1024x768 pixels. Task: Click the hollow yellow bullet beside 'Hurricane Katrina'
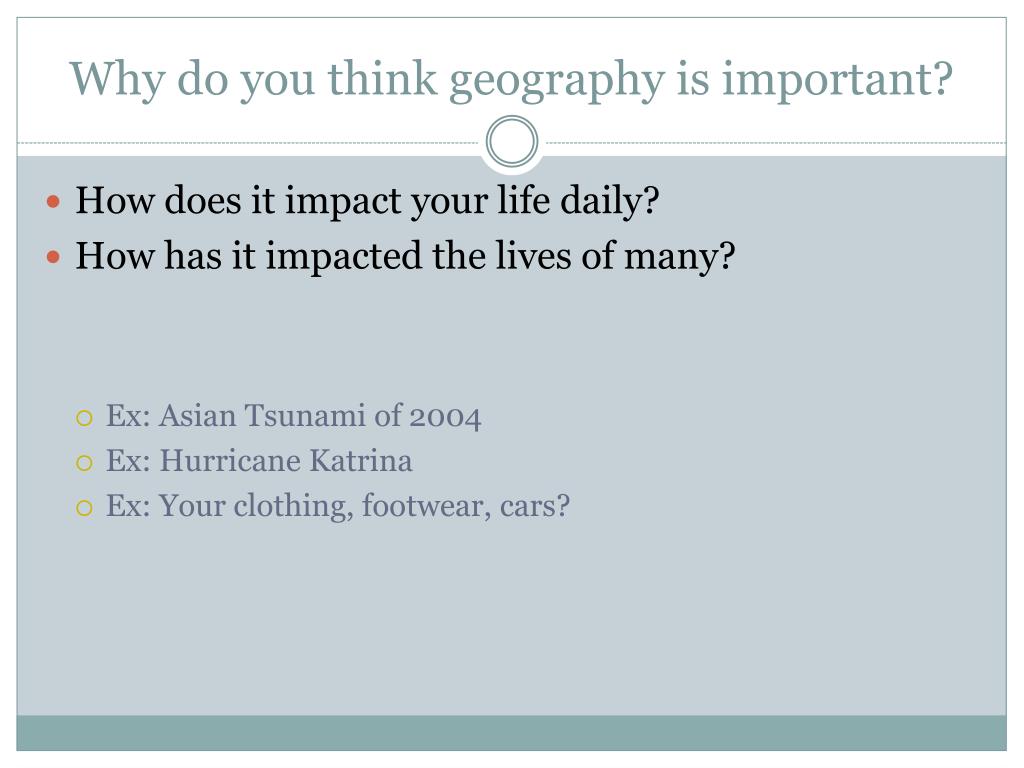pos(84,463)
